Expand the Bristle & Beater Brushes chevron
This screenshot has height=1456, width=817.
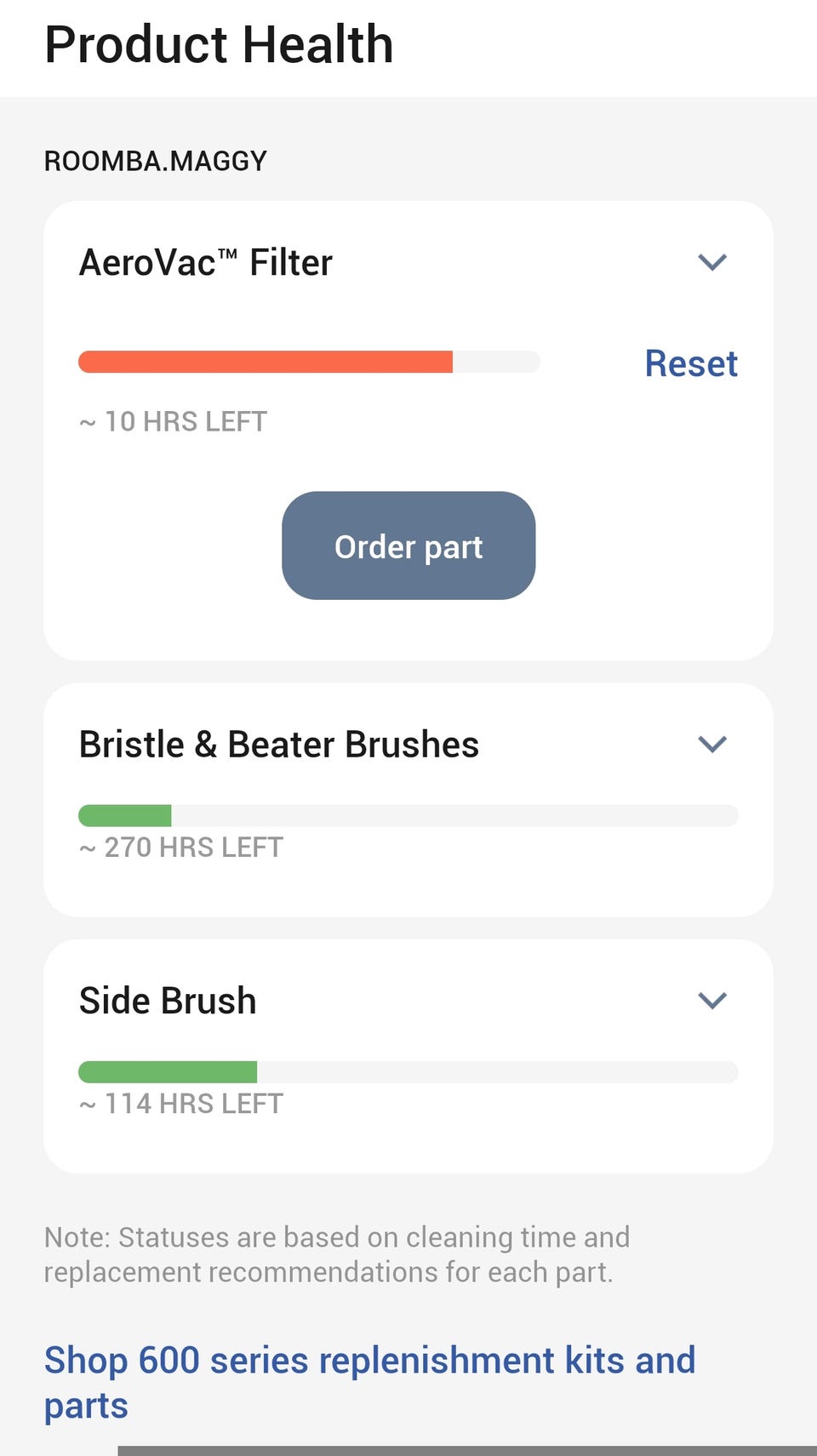712,745
